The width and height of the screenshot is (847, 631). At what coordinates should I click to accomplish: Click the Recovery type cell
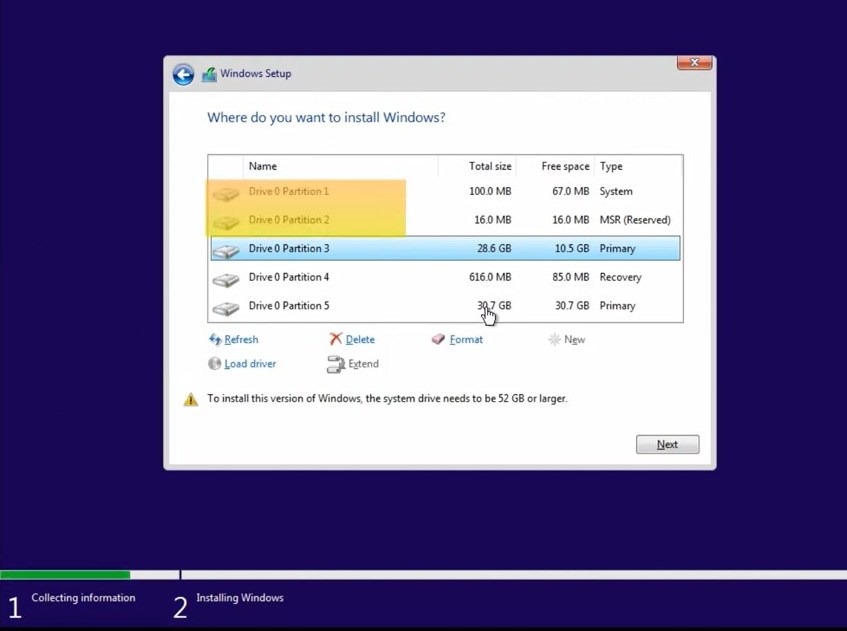point(620,277)
